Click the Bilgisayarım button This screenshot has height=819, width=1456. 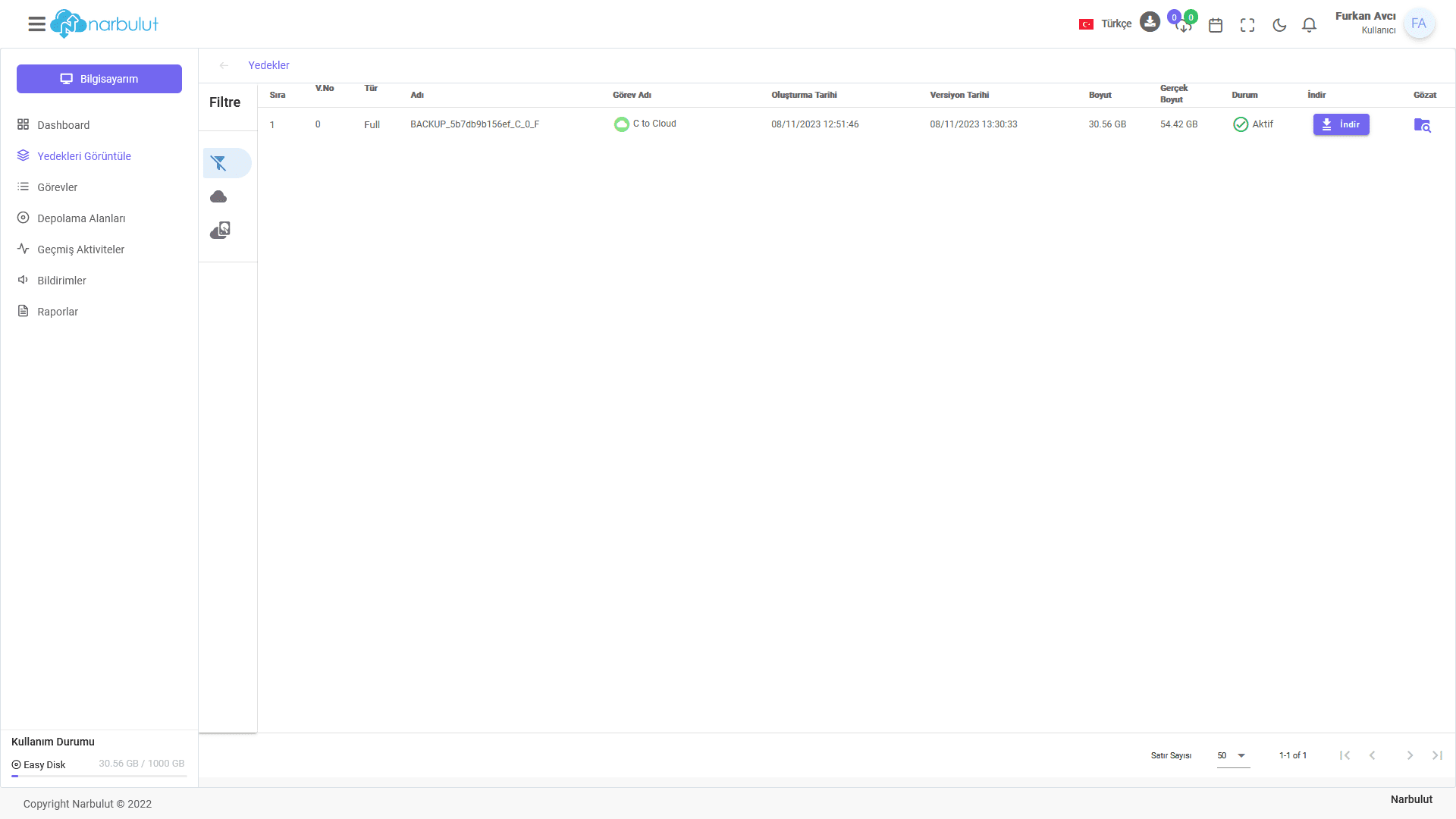(99, 79)
